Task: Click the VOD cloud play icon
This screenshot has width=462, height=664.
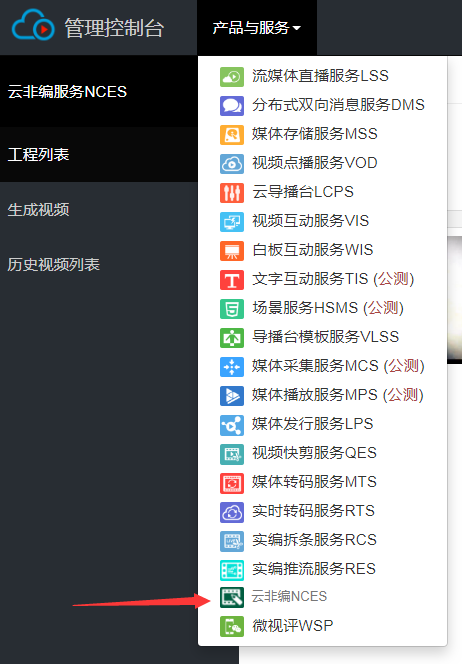Action: pyautogui.click(x=232, y=164)
